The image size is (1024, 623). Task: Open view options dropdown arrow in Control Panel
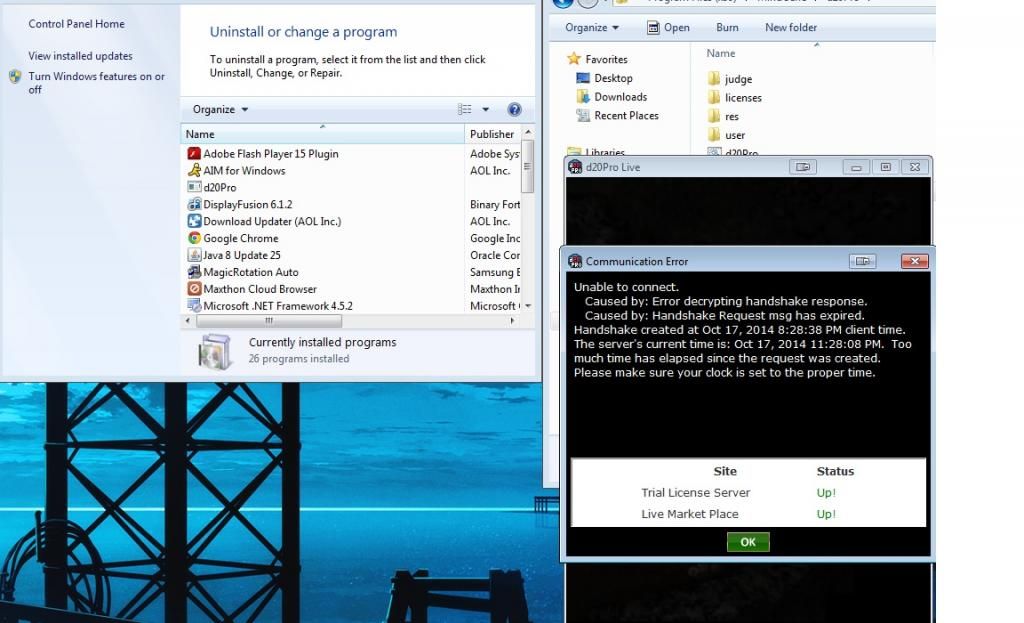click(485, 110)
